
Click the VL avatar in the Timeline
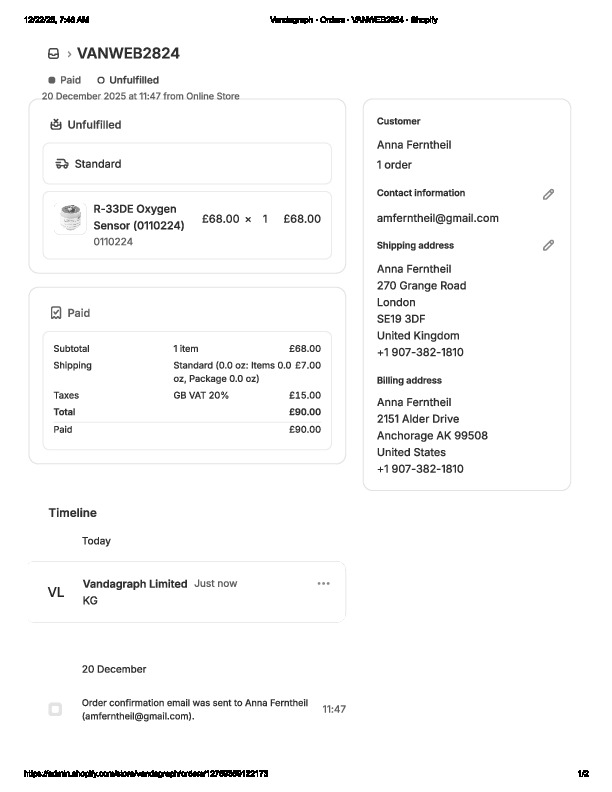click(x=56, y=592)
